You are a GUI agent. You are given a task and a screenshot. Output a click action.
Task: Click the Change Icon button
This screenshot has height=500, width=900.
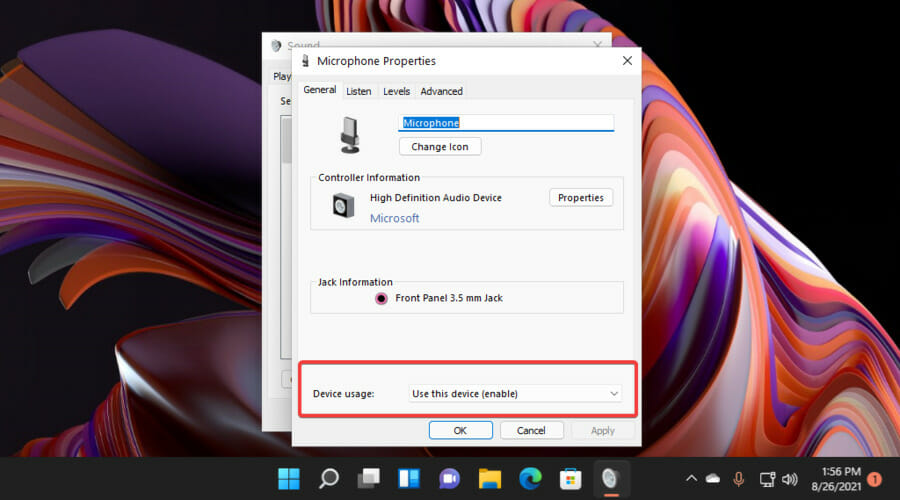[440, 146]
